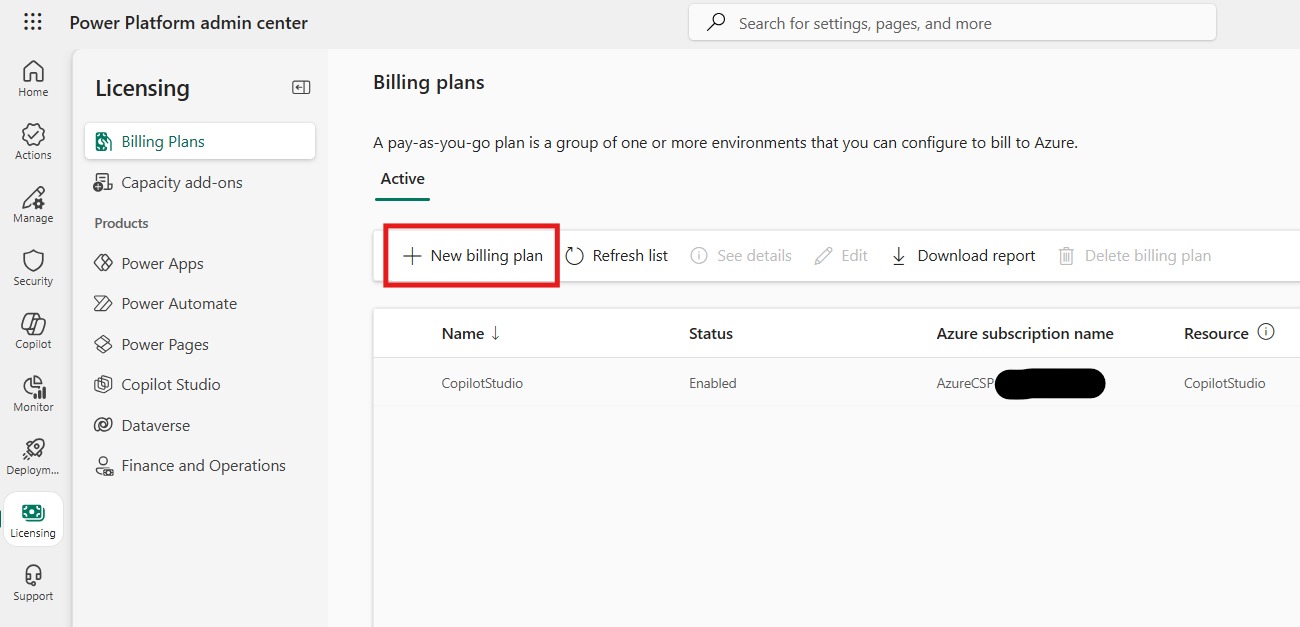Open Monitor in the left rail
The width and height of the screenshot is (1300, 627).
[33, 394]
